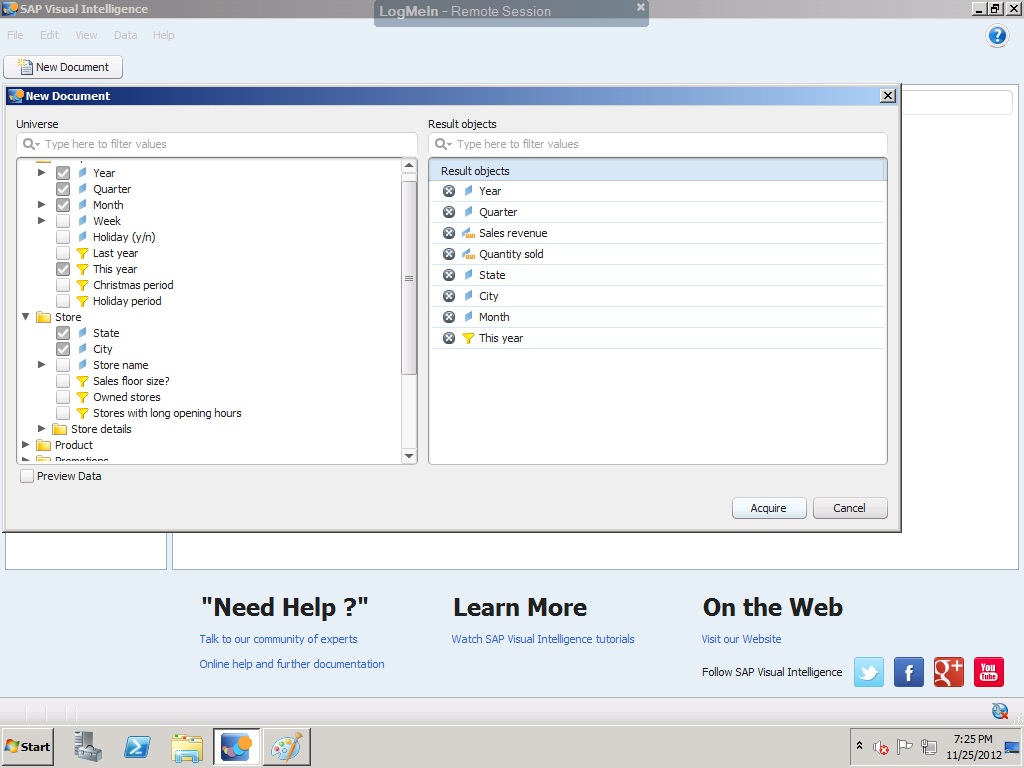Open Windows Explorer from the taskbar

(187, 746)
